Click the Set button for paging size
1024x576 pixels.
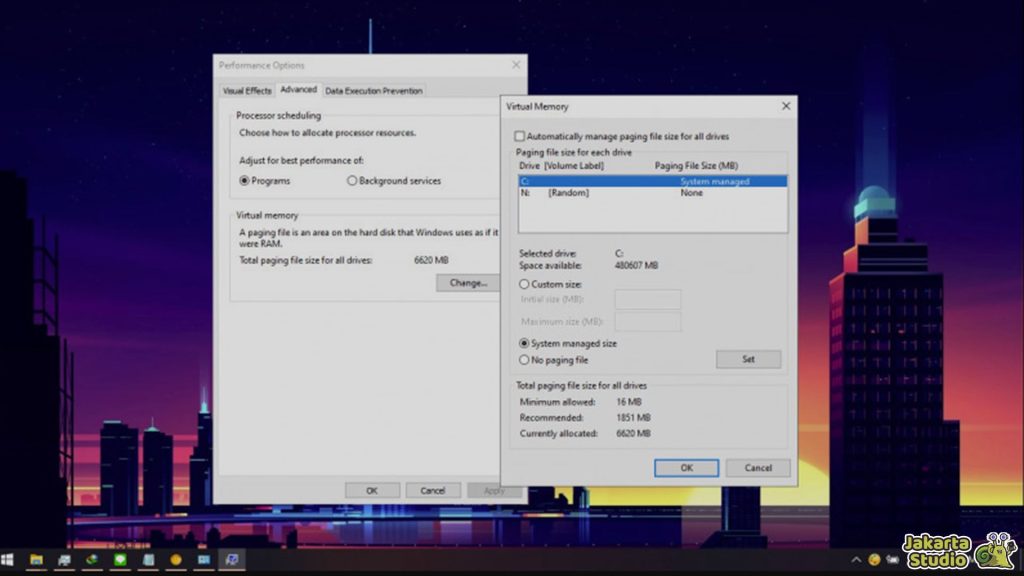coord(748,359)
